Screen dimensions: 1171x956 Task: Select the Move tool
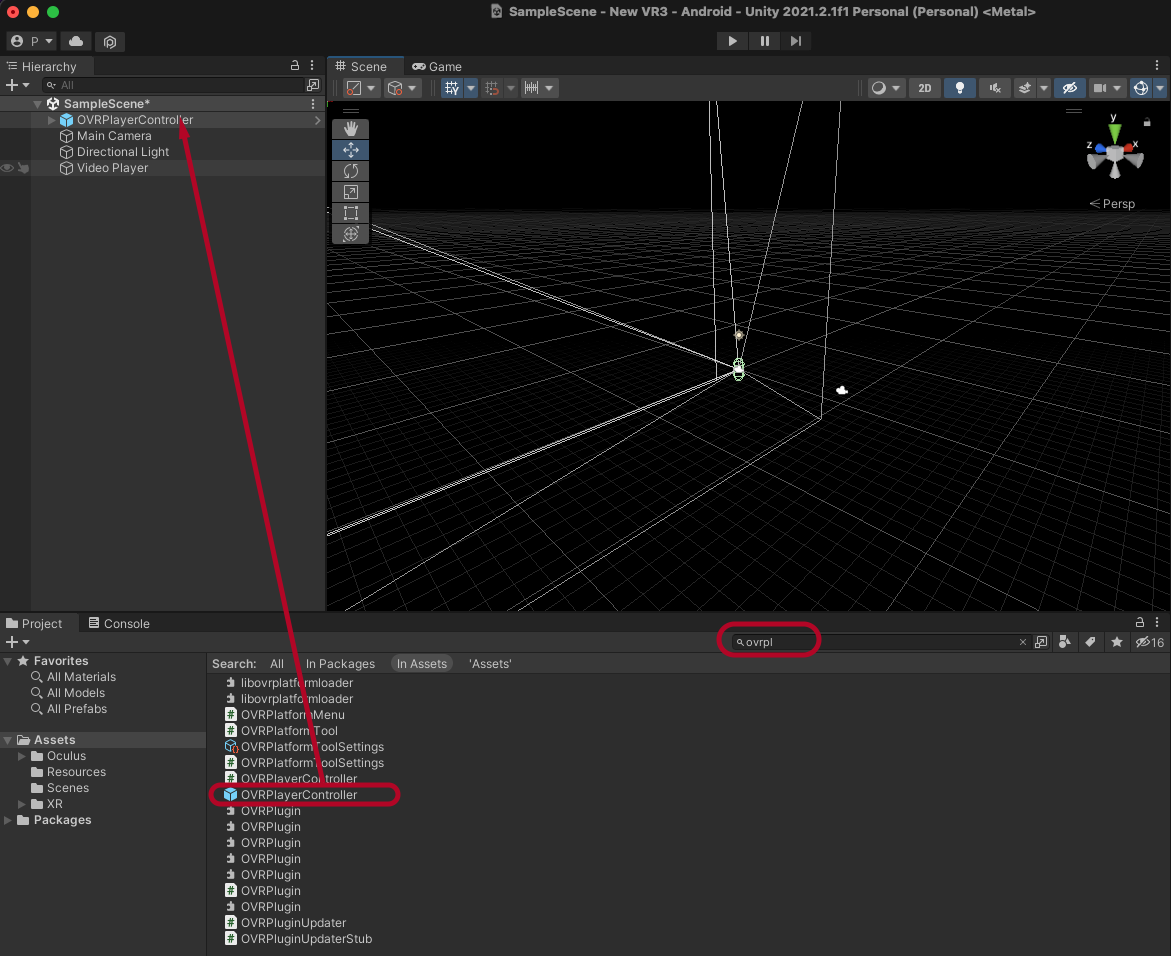[350, 150]
